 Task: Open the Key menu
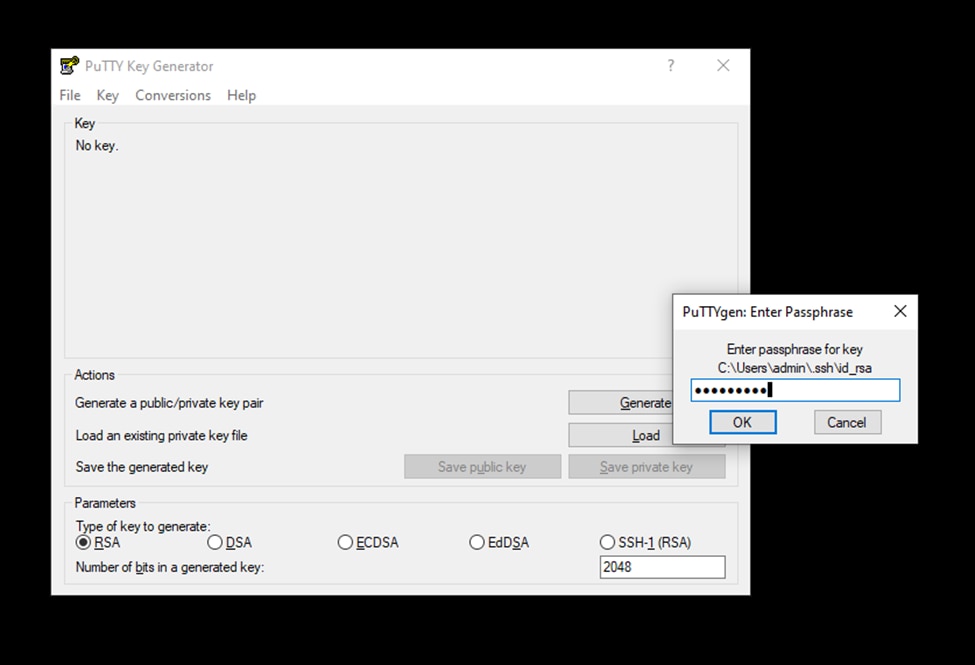click(x=108, y=95)
